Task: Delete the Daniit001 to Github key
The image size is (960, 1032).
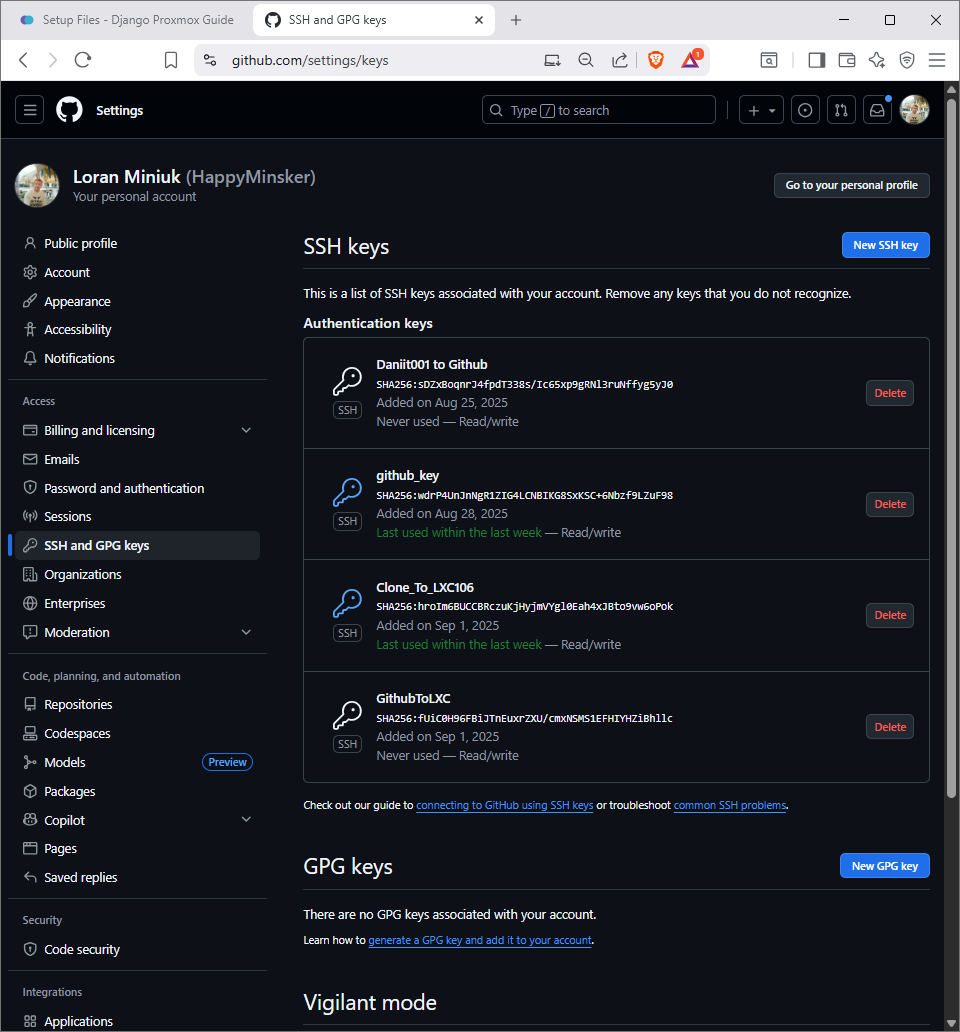Action: pyautogui.click(x=889, y=392)
